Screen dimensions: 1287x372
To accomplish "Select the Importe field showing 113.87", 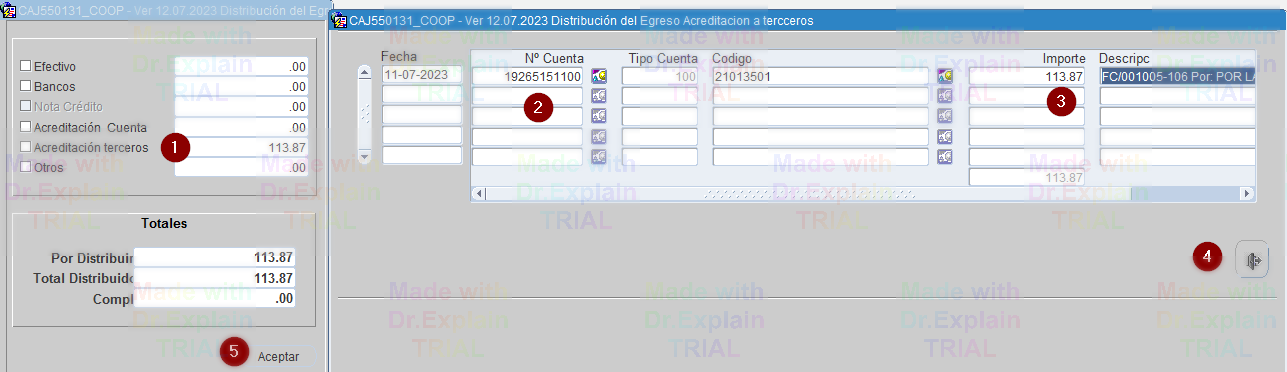I will tap(1027, 76).
